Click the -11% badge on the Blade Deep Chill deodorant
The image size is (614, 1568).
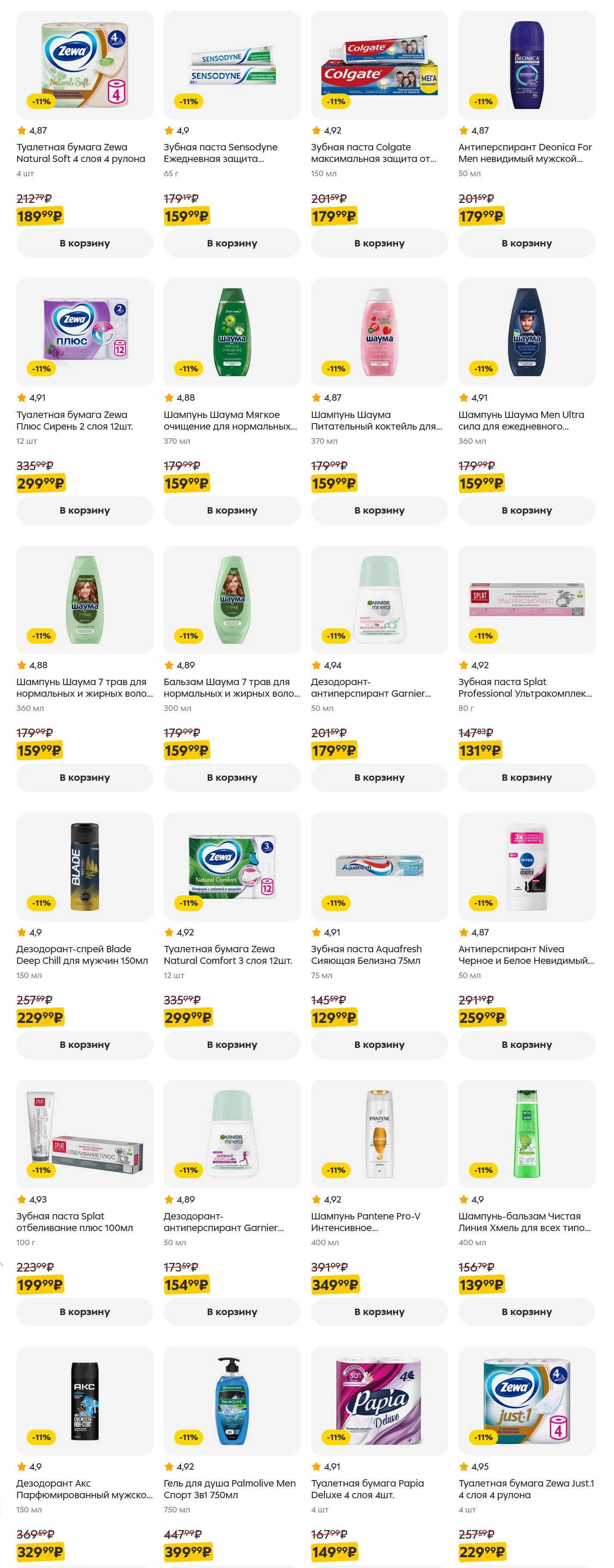point(41,903)
